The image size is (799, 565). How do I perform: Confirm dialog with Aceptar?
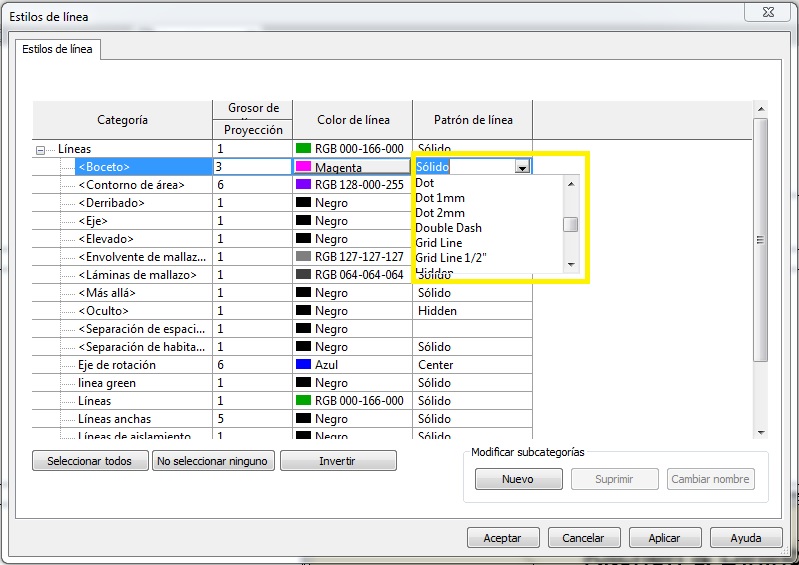pyautogui.click(x=502, y=538)
